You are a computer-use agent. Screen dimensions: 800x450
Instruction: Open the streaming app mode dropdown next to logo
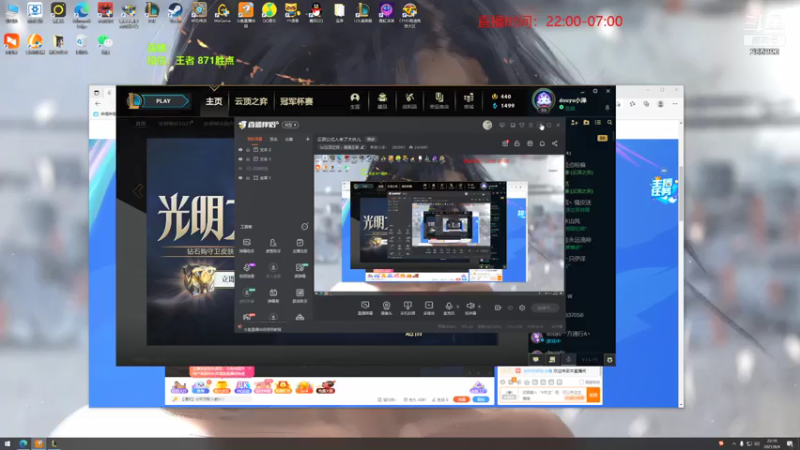pos(290,125)
